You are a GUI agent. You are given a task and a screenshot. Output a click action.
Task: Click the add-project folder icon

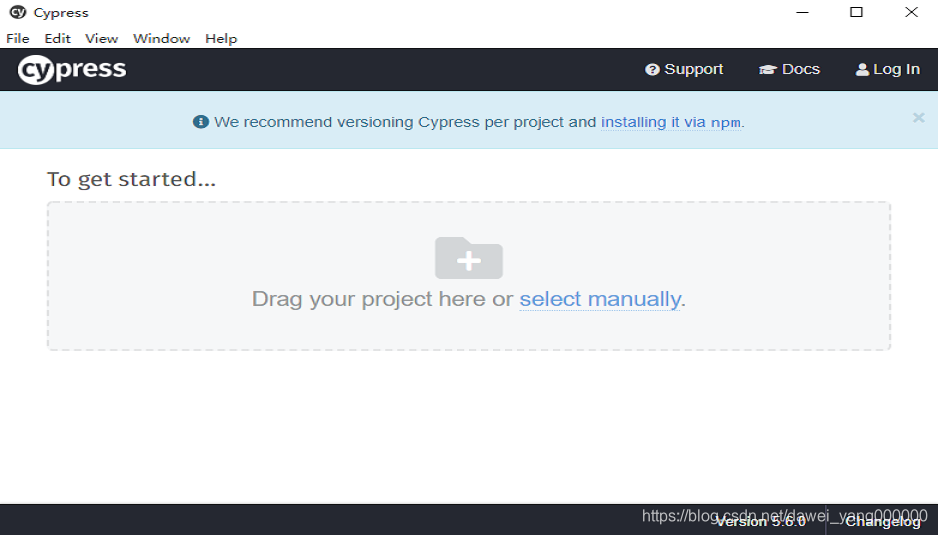(x=468, y=258)
